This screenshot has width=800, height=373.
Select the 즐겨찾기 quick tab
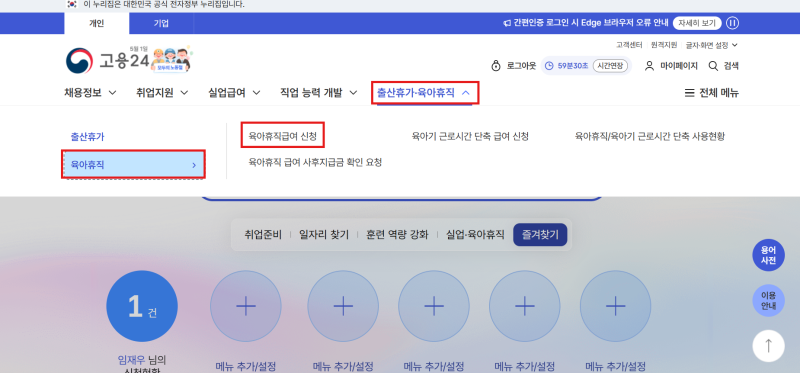click(x=540, y=235)
